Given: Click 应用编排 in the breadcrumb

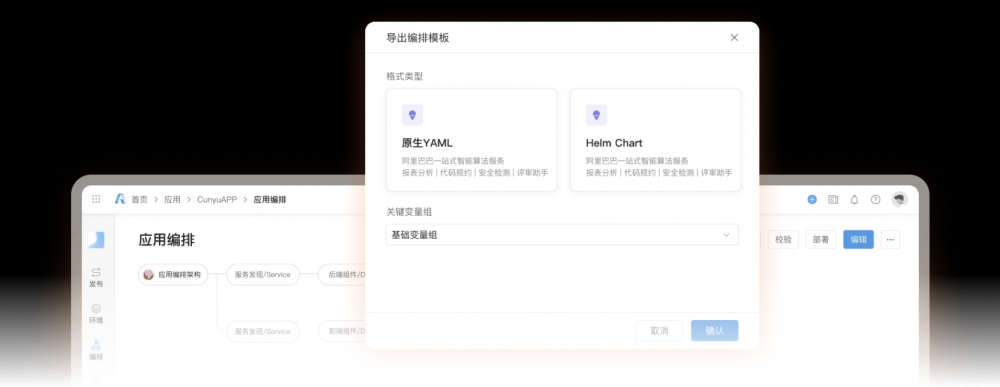Looking at the screenshot, I should pyautogui.click(x=270, y=200).
